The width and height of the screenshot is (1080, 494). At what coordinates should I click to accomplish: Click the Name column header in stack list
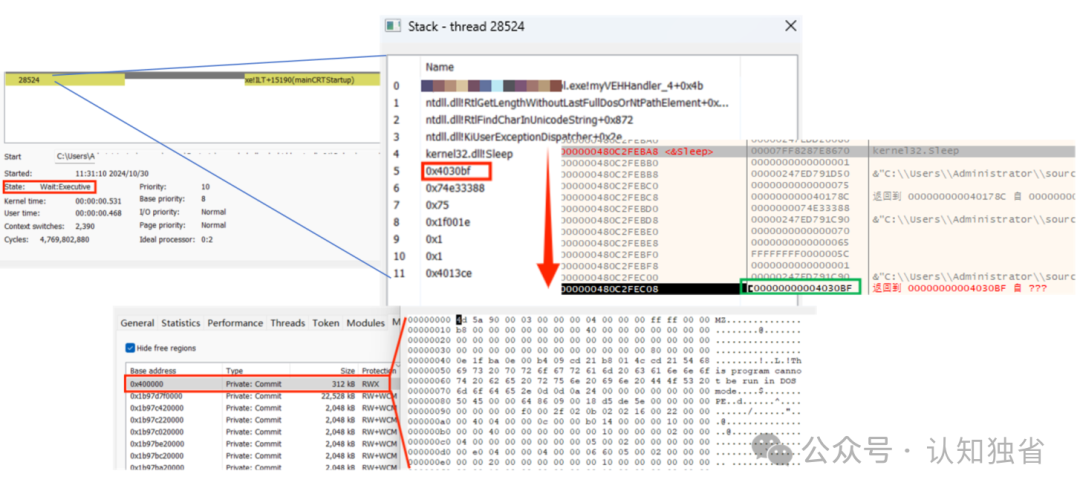[x=439, y=68]
